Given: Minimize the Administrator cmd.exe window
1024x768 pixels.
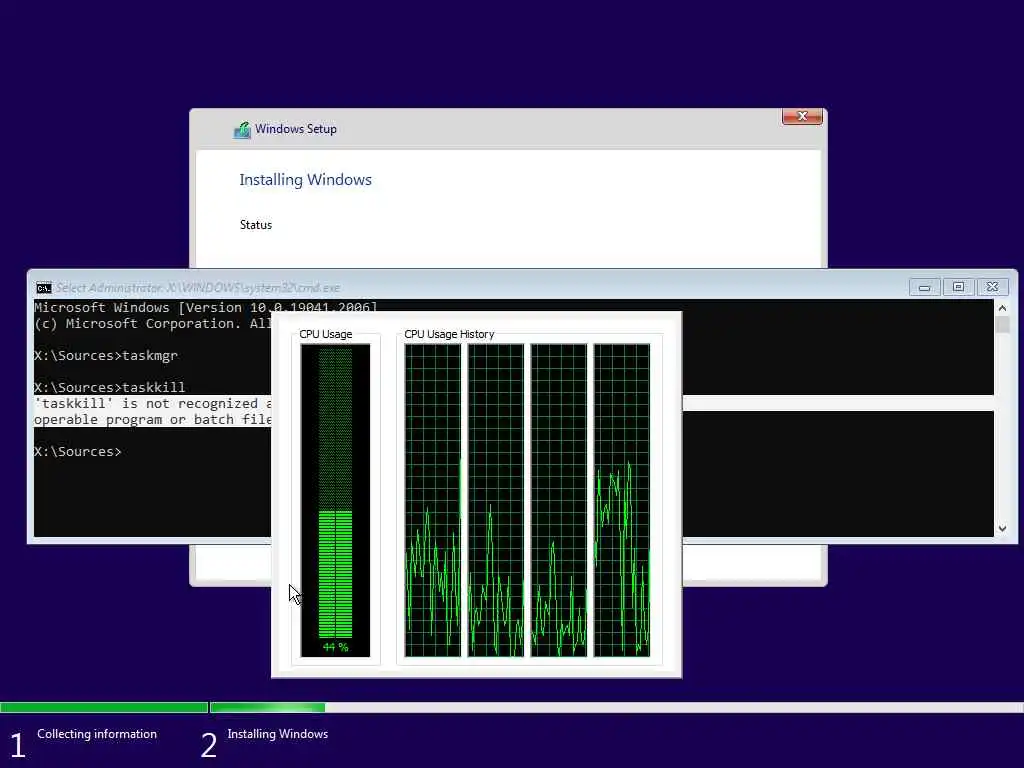Looking at the screenshot, I should click(924, 287).
